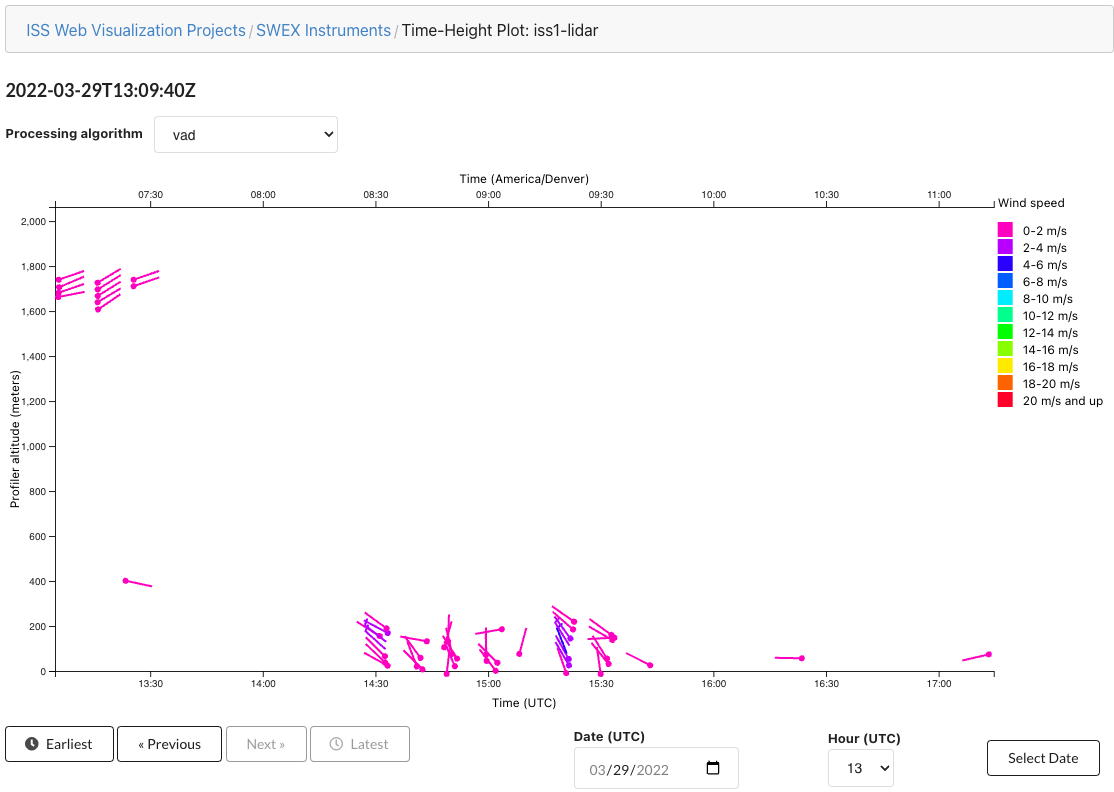Viewport: 1114px width, 792px height.
Task: Click the Next navigation button
Action: coord(266,744)
